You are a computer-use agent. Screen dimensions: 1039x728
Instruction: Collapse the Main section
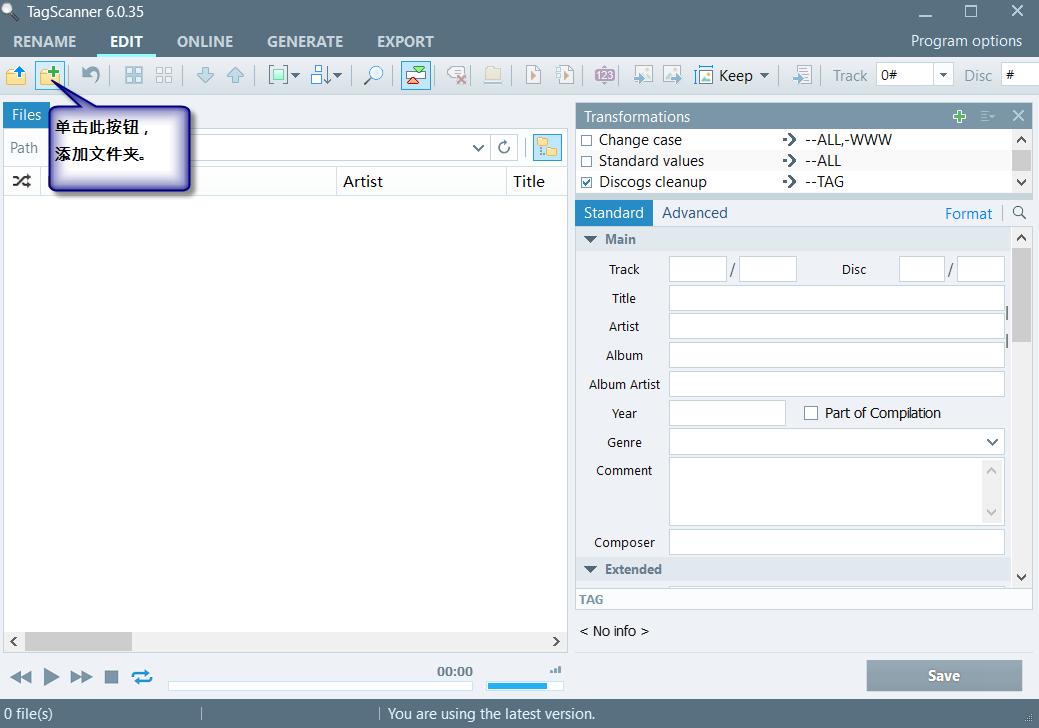(590, 239)
